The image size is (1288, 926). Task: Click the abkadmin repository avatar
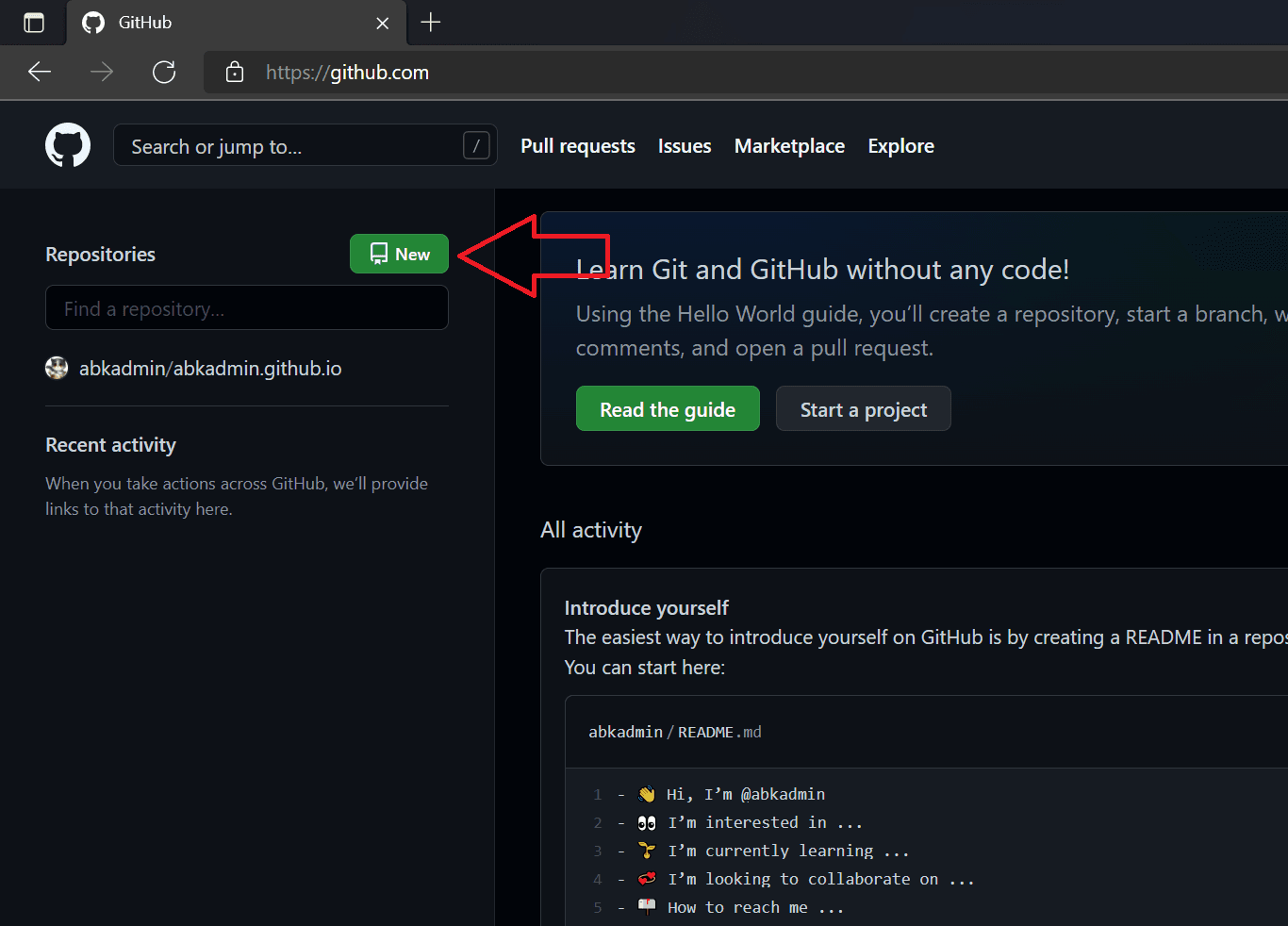[57, 368]
